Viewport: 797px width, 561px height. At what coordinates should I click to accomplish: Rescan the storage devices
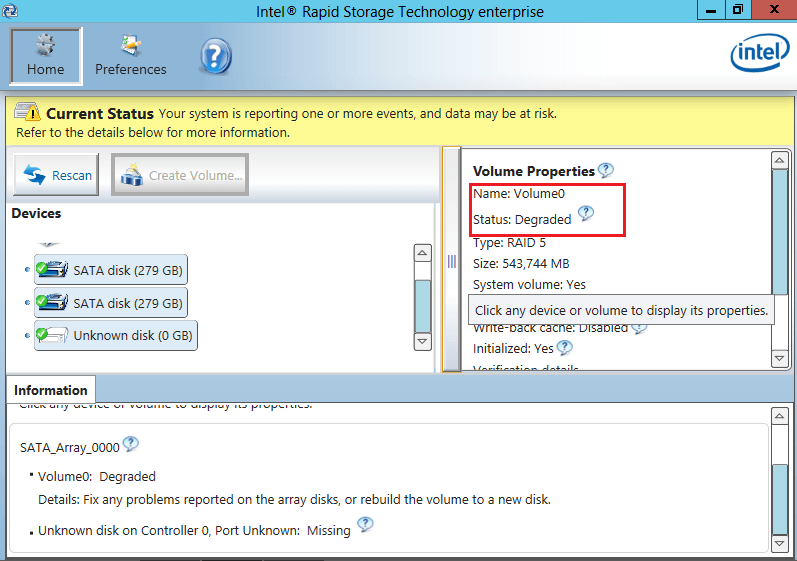point(56,175)
